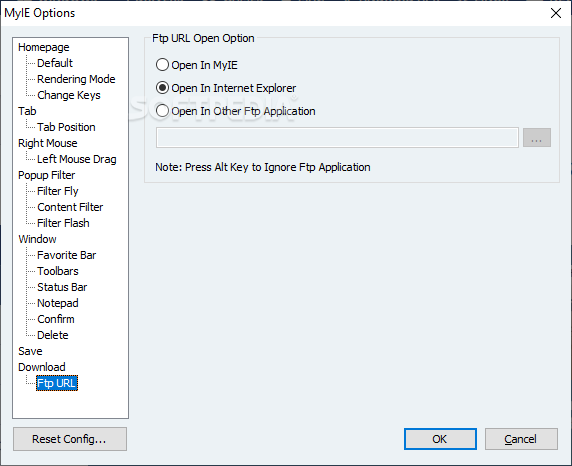Open Delete settings

[53, 335]
